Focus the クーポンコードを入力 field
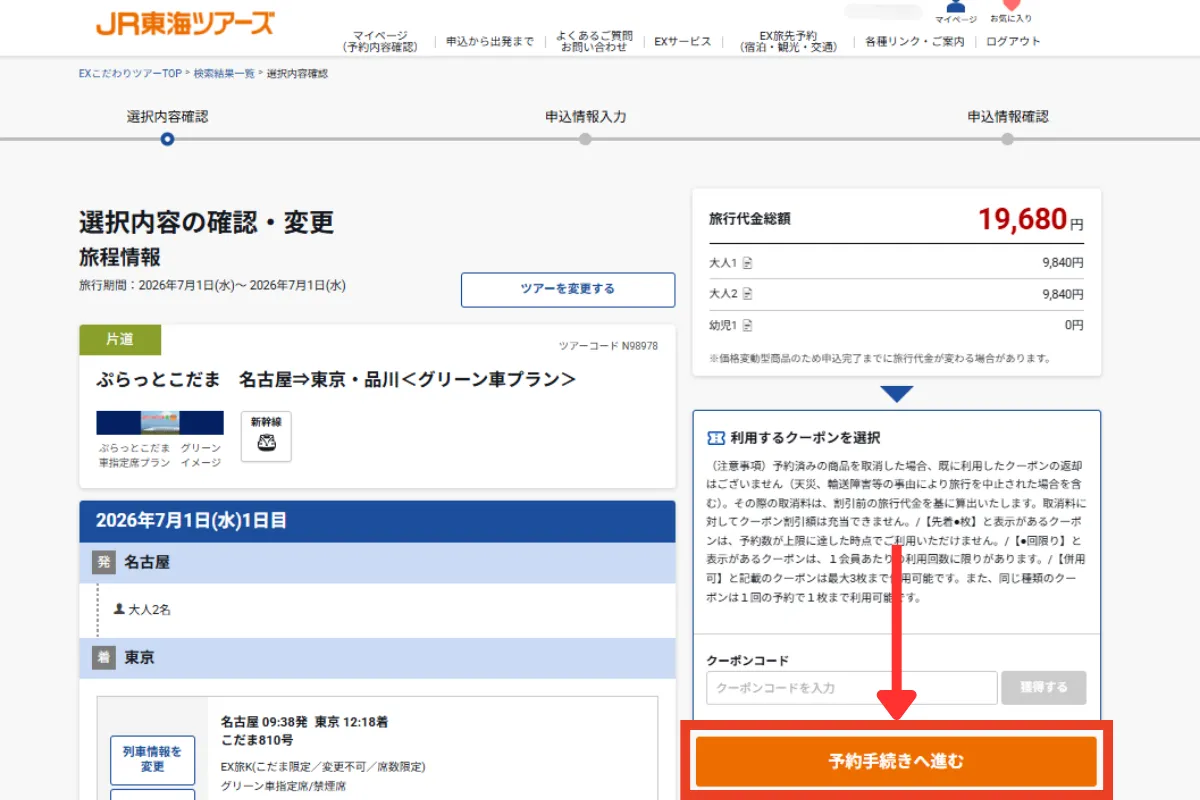This screenshot has width=1200, height=800. [852, 688]
